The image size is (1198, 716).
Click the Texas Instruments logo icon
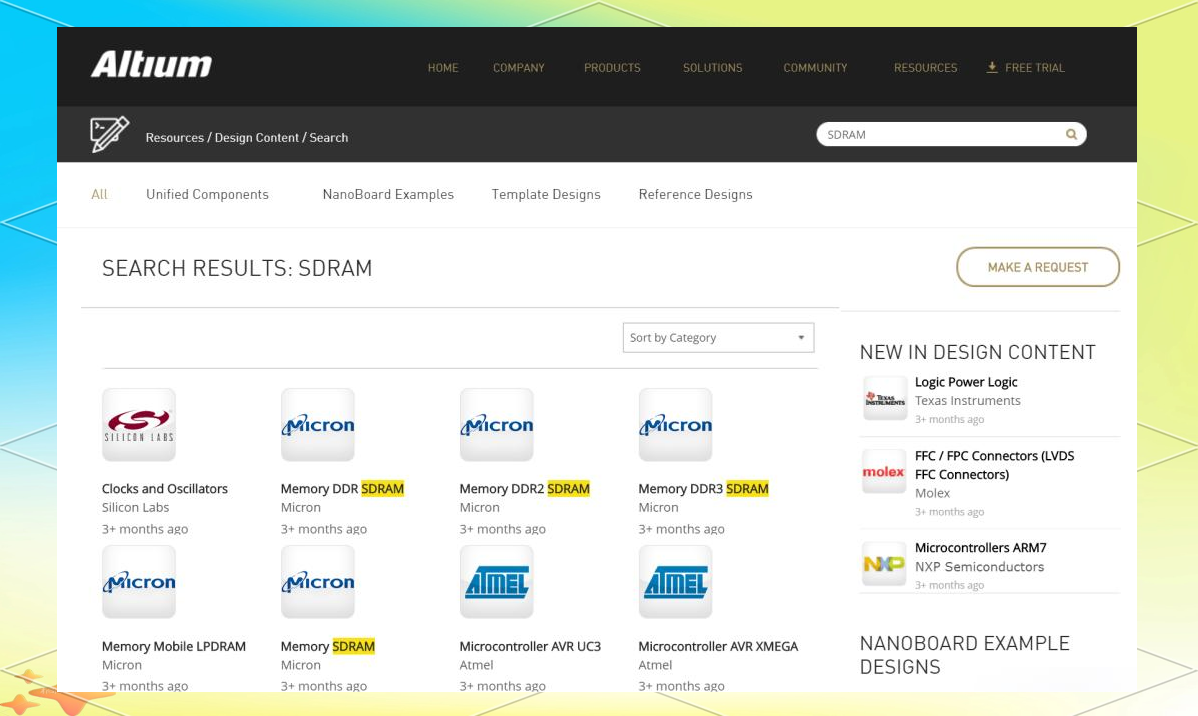click(x=885, y=398)
